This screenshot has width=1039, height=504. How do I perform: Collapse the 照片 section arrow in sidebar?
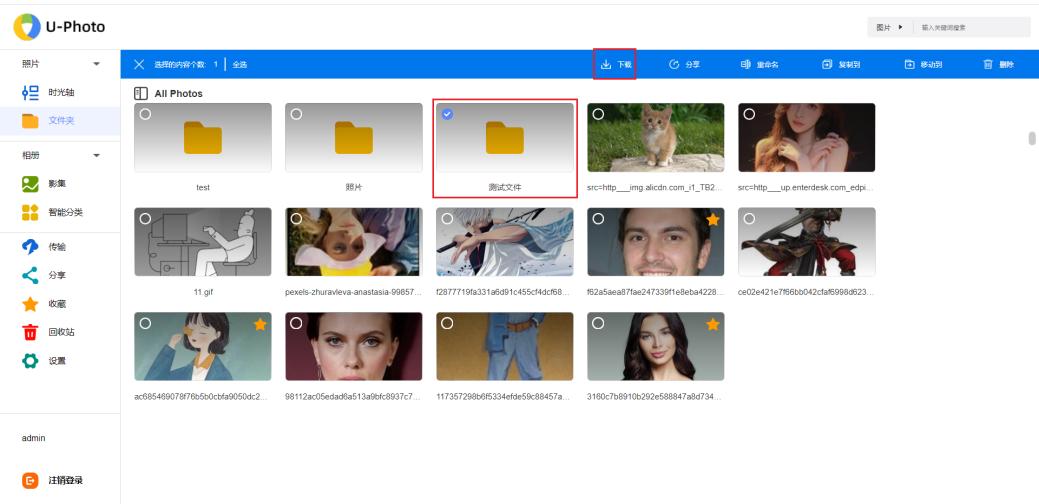coord(97,64)
